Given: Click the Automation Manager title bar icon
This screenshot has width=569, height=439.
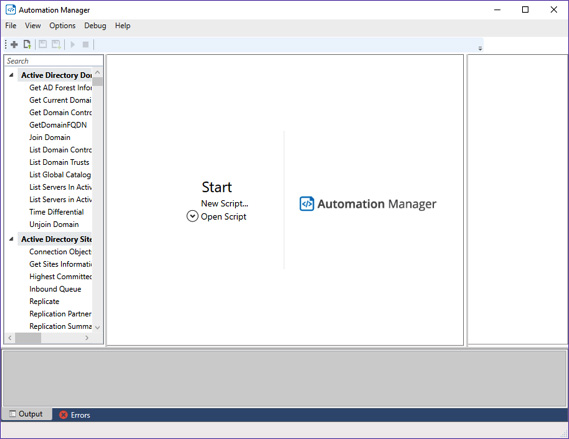Looking at the screenshot, I should point(11,10).
